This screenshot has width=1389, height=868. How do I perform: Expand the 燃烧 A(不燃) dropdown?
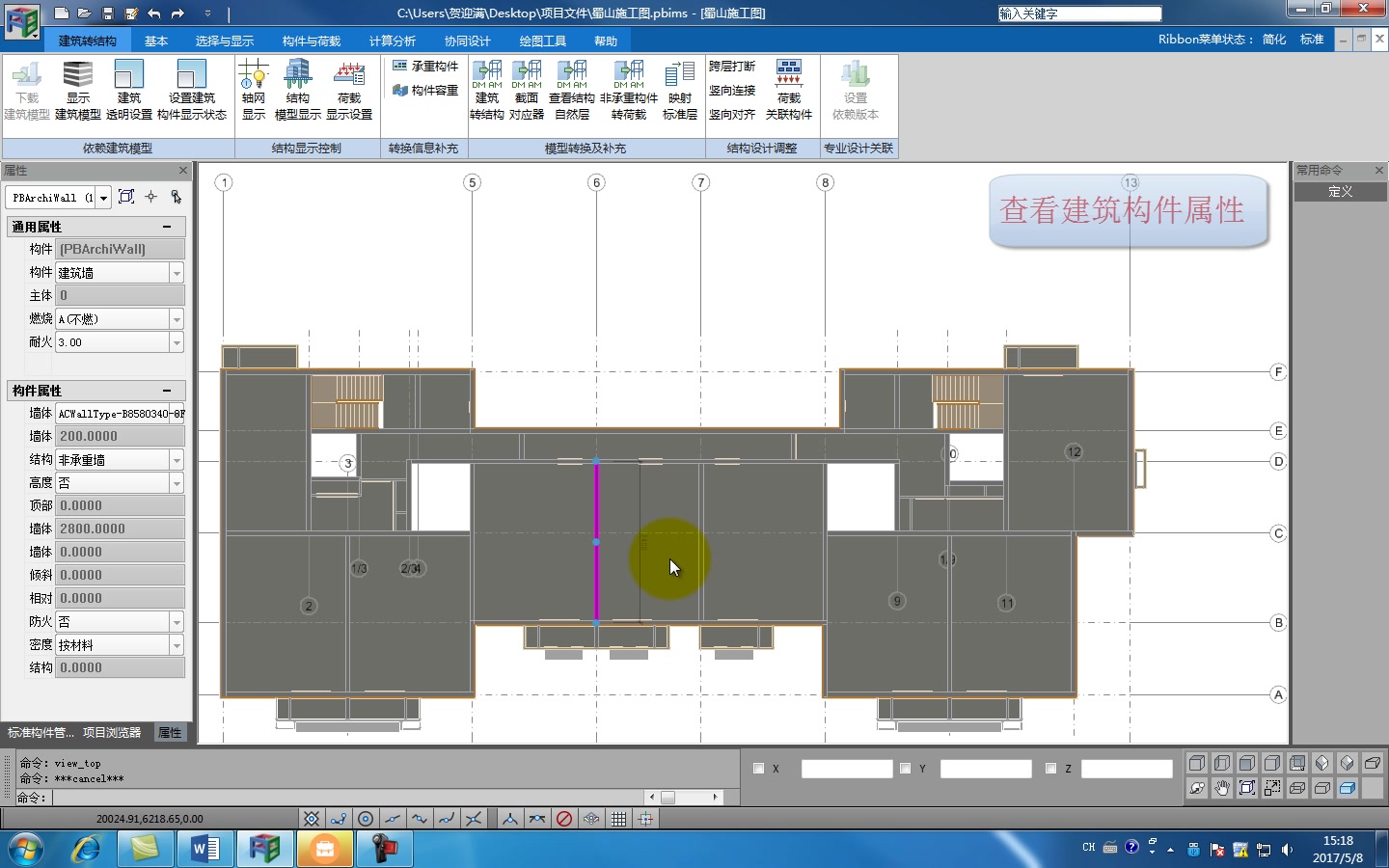(x=176, y=318)
